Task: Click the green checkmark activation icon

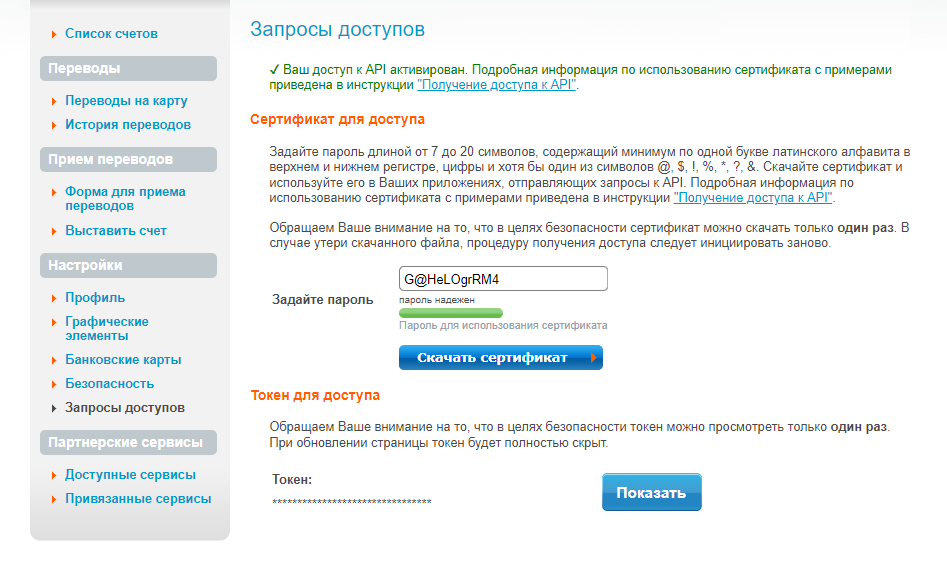Action: [x=274, y=71]
